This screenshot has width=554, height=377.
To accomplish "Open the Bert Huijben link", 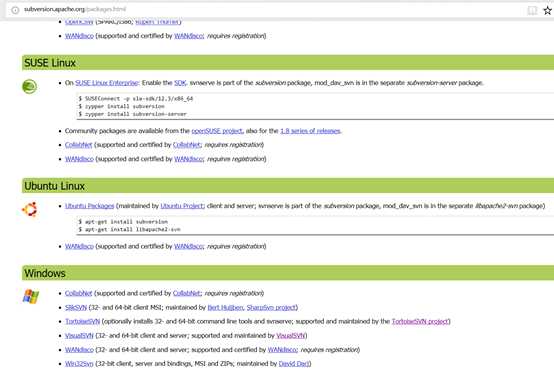I will [x=225, y=307].
